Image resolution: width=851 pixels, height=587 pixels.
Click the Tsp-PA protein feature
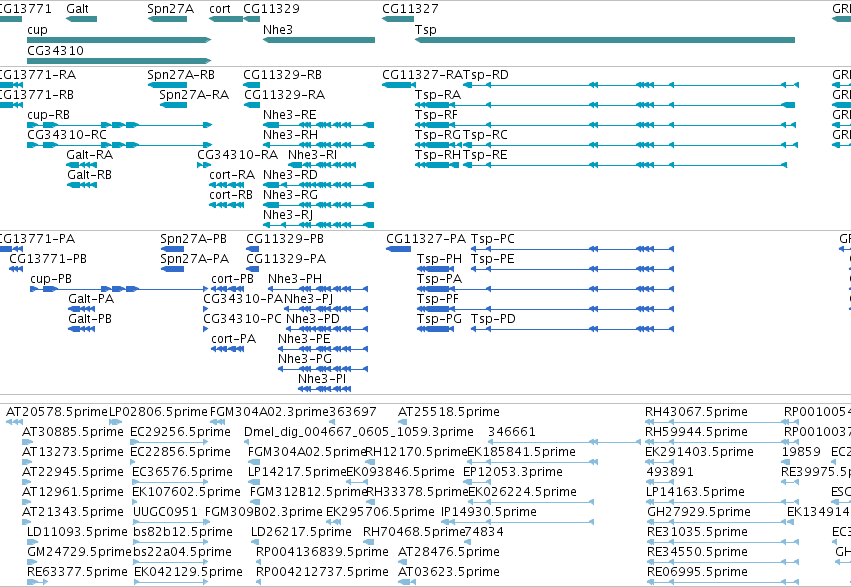[545, 289]
